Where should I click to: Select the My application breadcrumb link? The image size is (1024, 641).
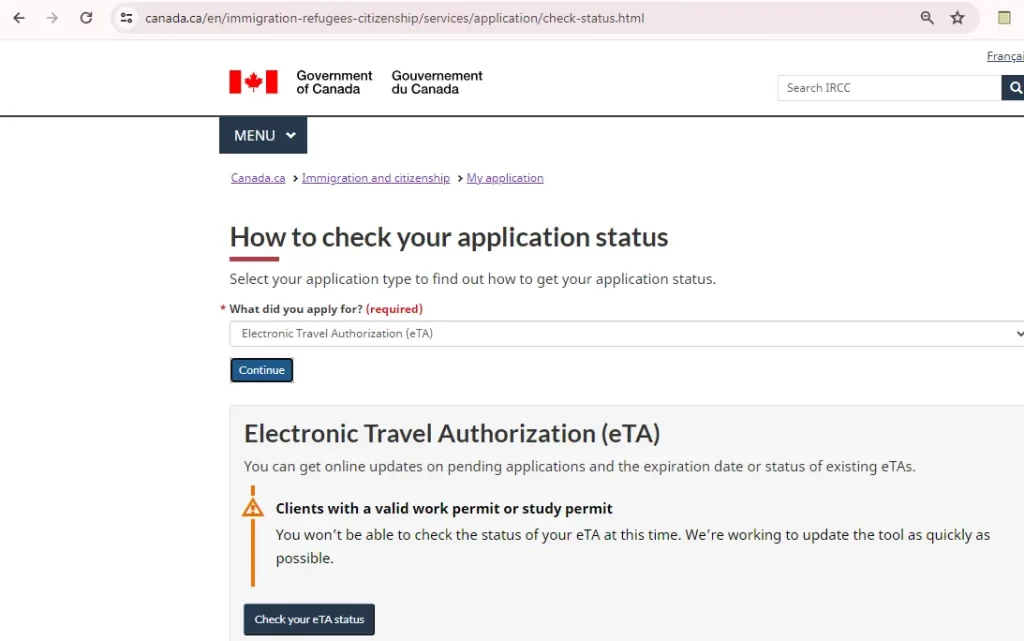tap(505, 177)
